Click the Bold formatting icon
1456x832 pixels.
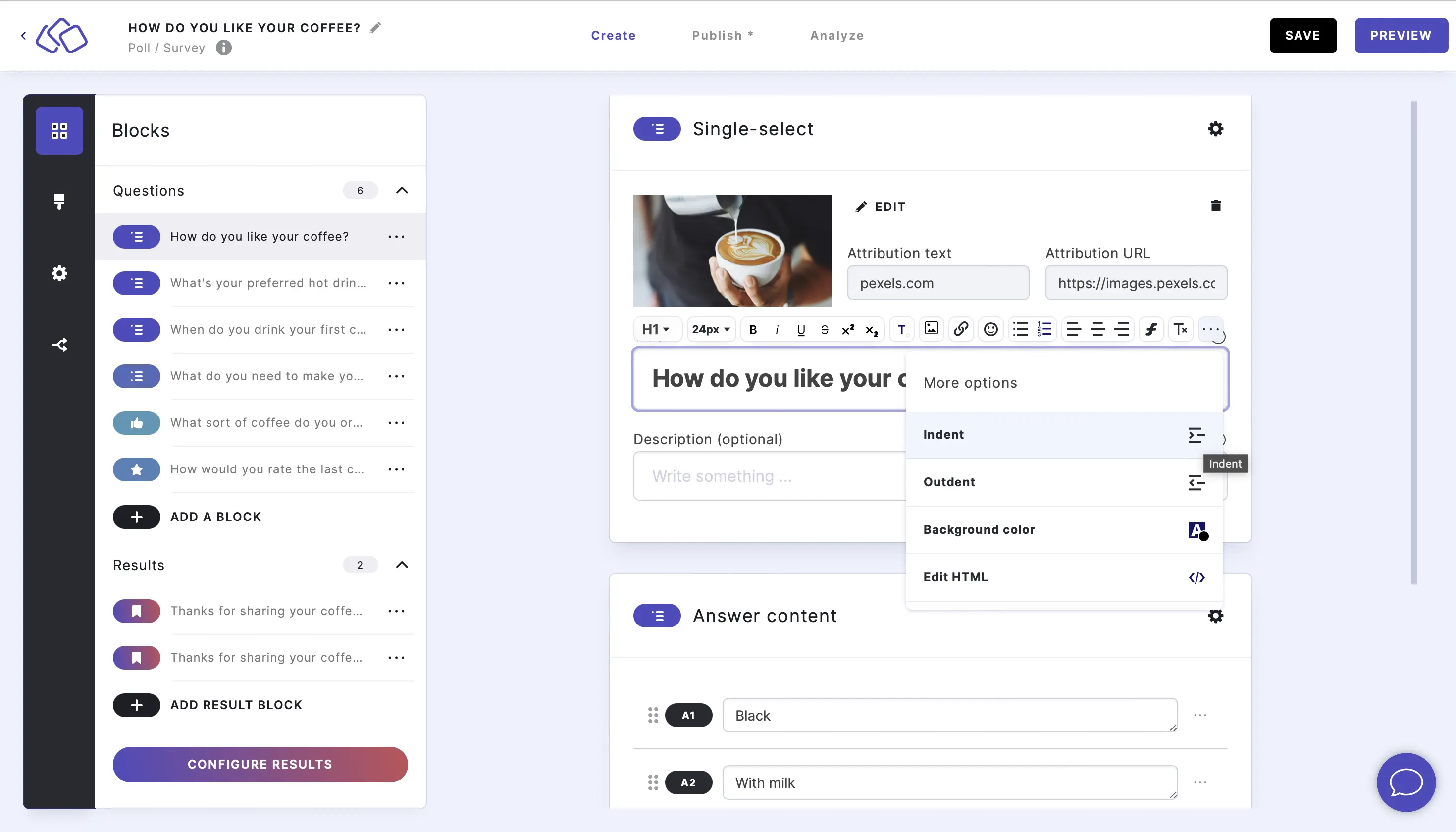click(x=752, y=329)
